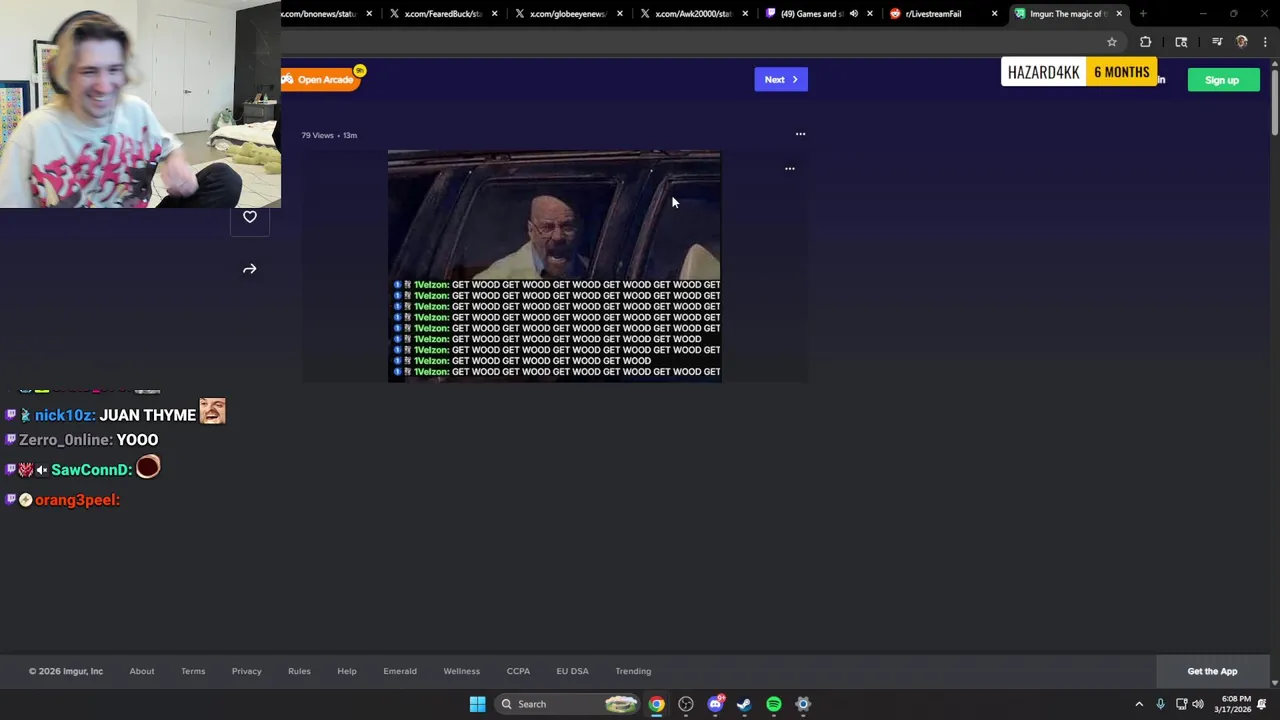The width and height of the screenshot is (1280, 720).
Task: Switch to the x.com/Awk20000 tab
Action: (692, 14)
